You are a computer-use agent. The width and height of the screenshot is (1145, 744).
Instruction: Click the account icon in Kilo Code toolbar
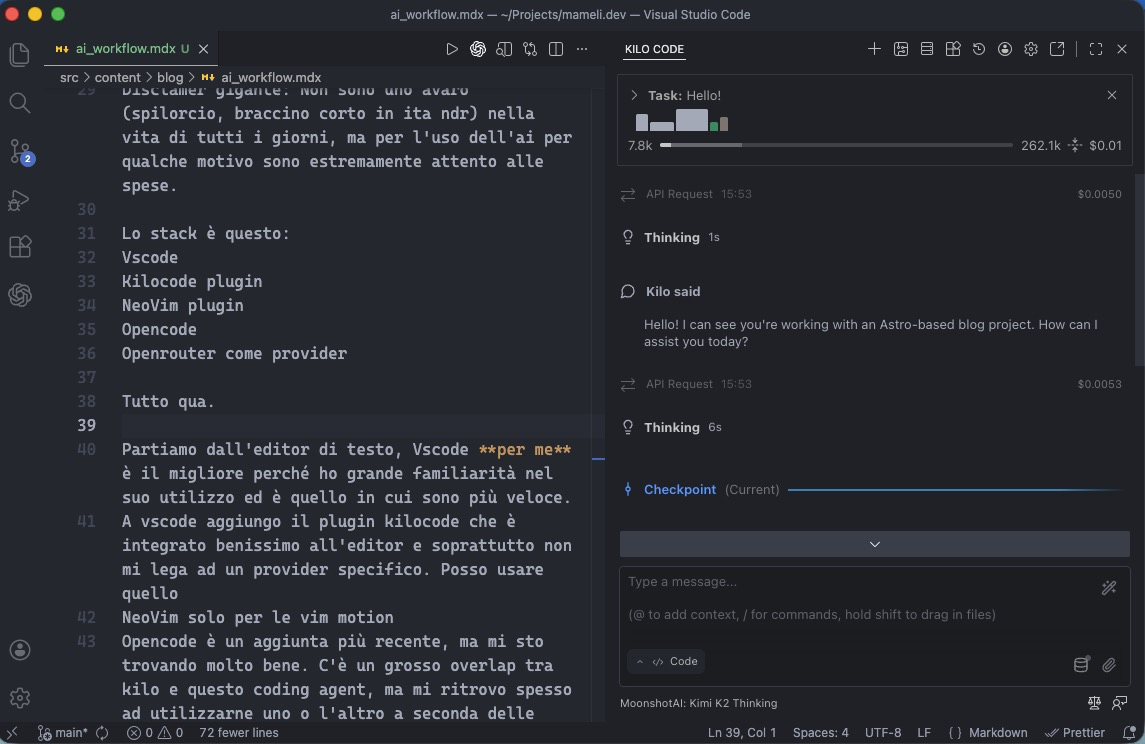pos(1005,48)
